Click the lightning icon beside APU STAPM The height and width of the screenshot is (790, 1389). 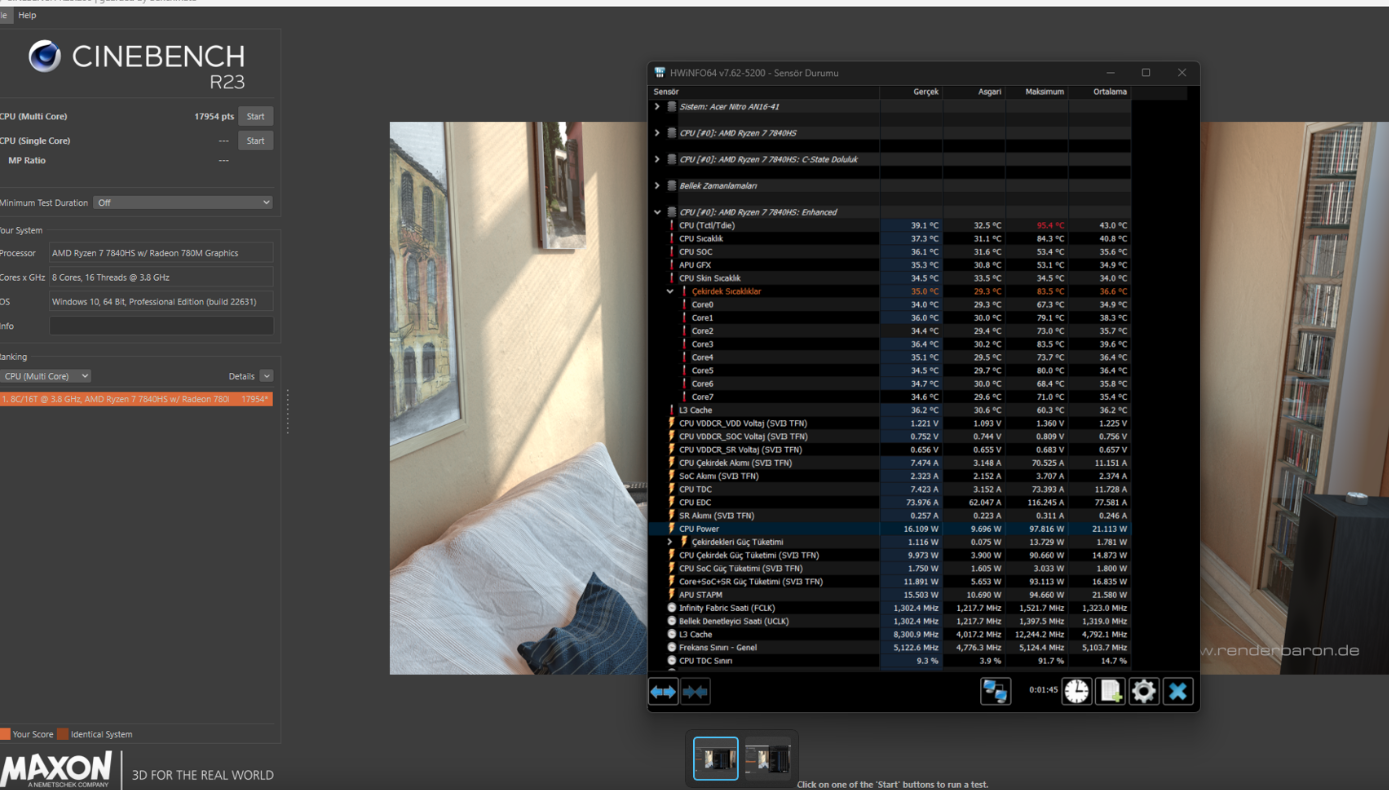(672, 595)
